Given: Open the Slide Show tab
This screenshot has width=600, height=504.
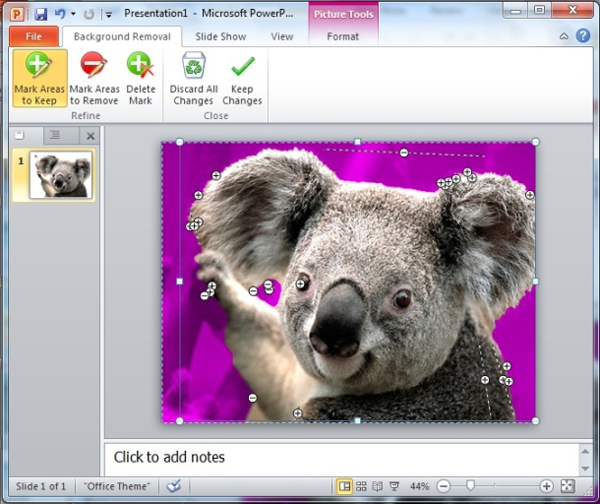Looking at the screenshot, I should [x=221, y=36].
